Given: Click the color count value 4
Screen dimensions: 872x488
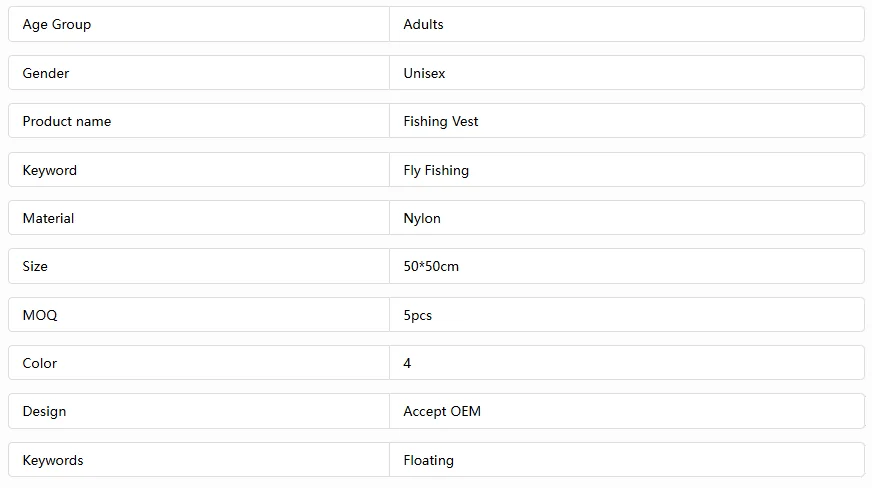Looking at the screenshot, I should (x=408, y=363).
